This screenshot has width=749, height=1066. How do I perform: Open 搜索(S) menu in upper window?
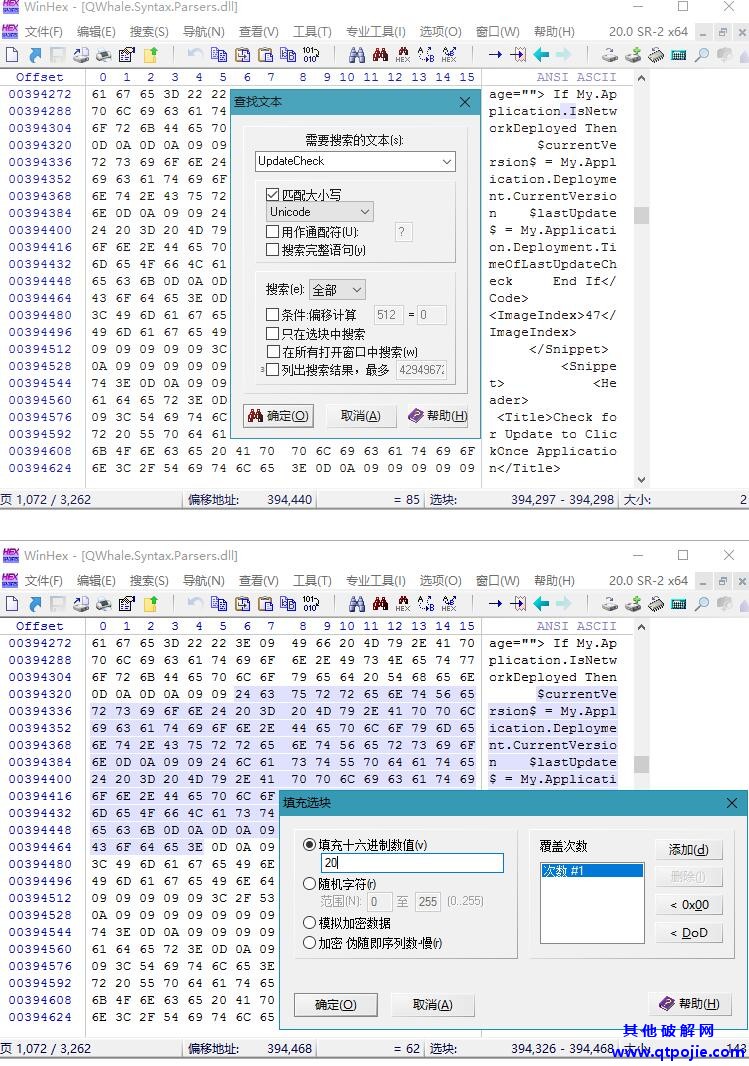tap(149, 32)
